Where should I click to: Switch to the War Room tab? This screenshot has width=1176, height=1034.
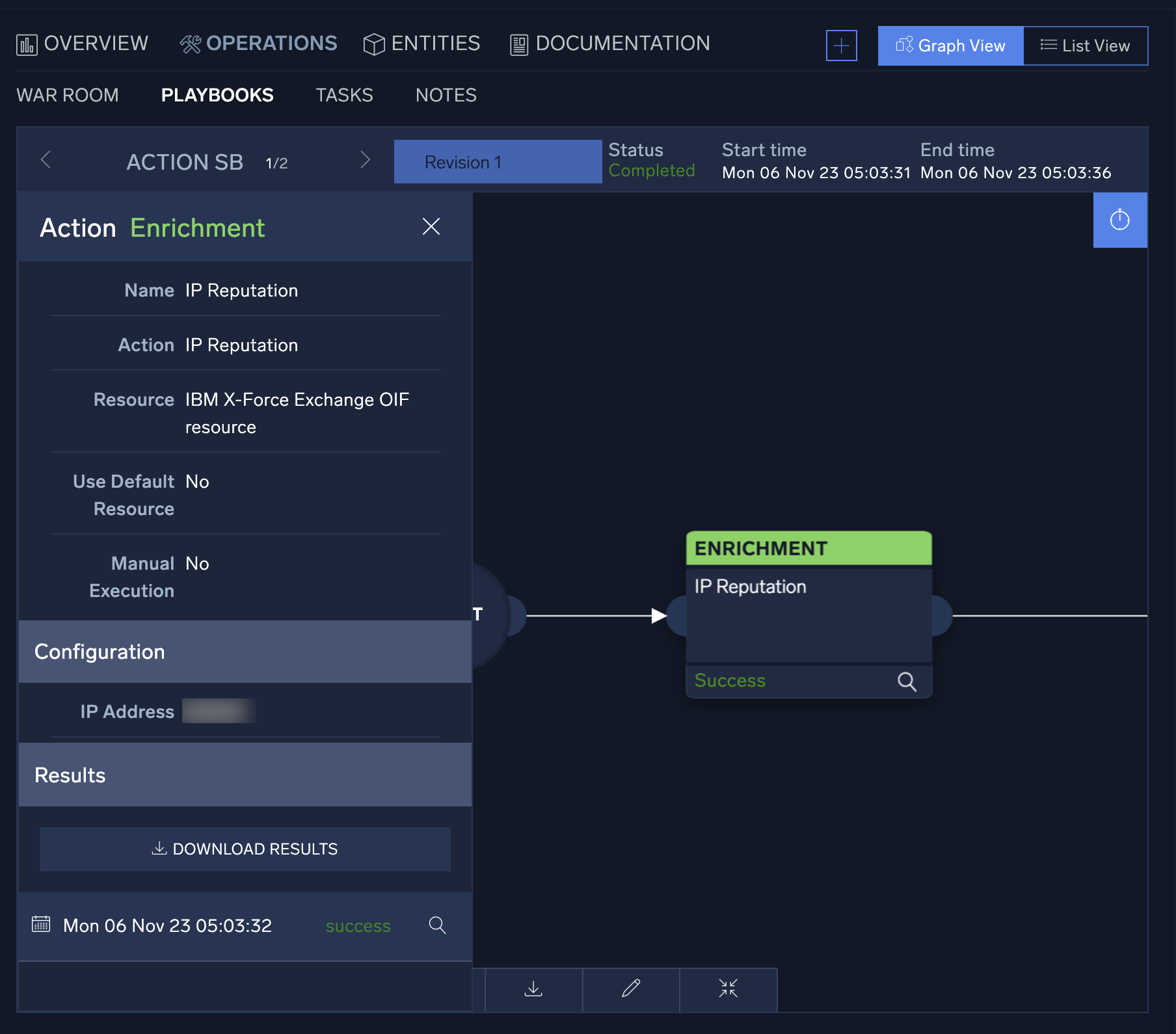(68, 96)
